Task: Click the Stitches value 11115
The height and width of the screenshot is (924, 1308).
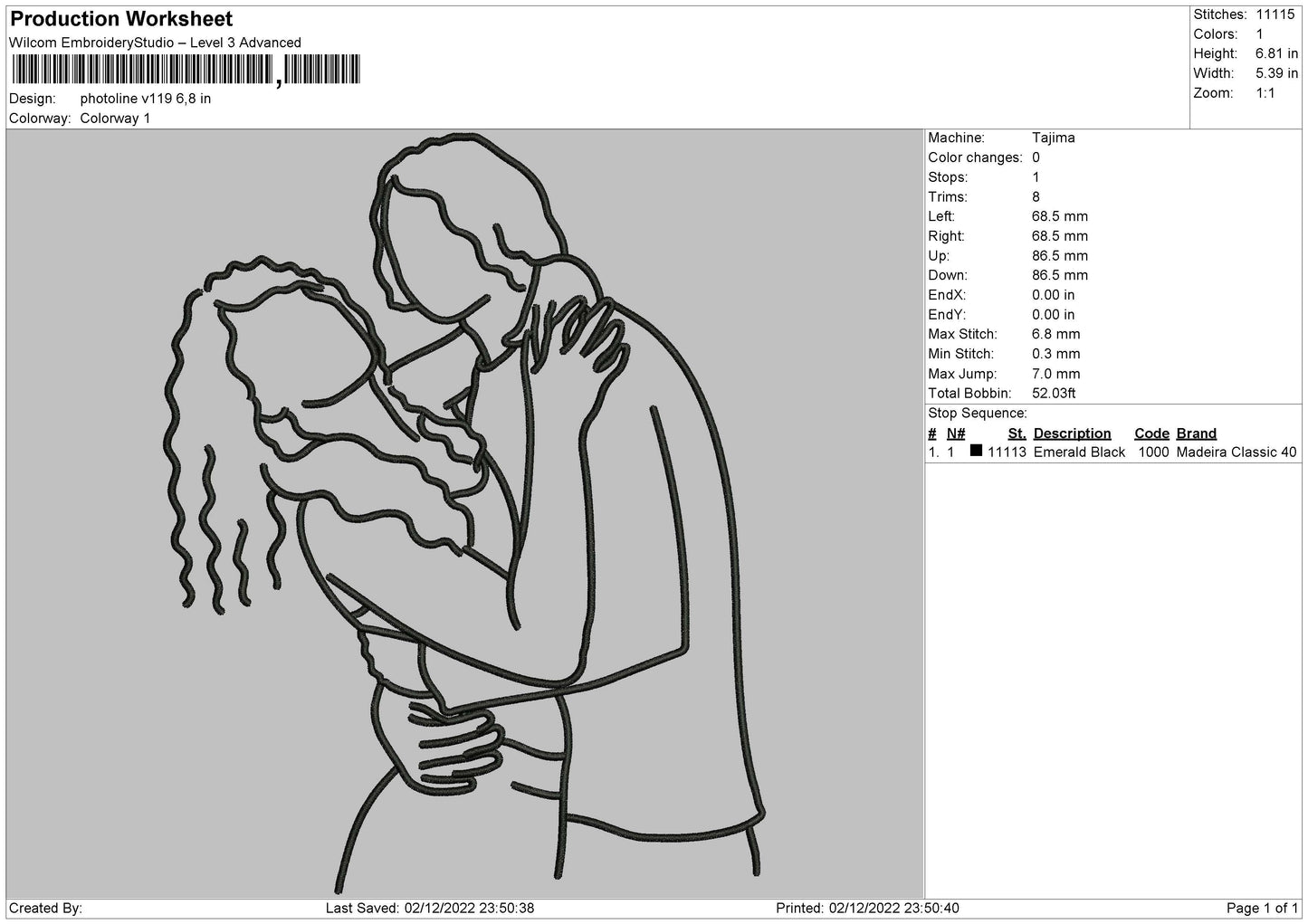Action: [1275, 14]
